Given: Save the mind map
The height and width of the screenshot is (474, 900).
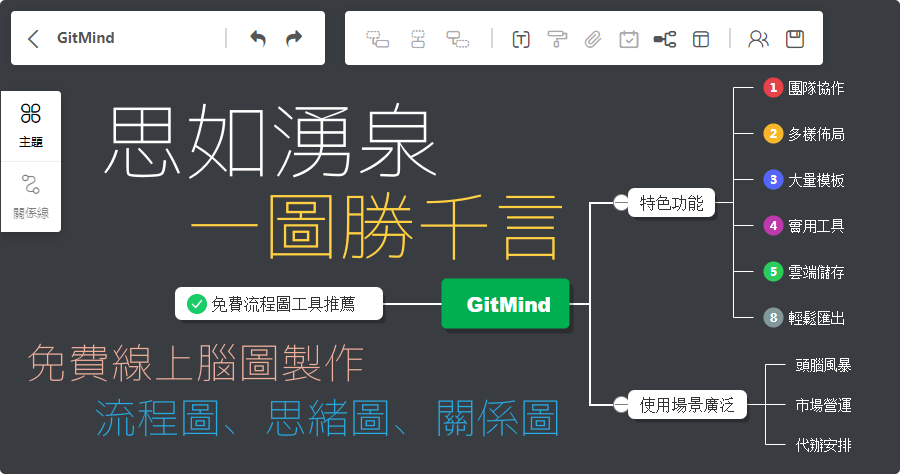Looking at the screenshot, I should coord(795,39).
